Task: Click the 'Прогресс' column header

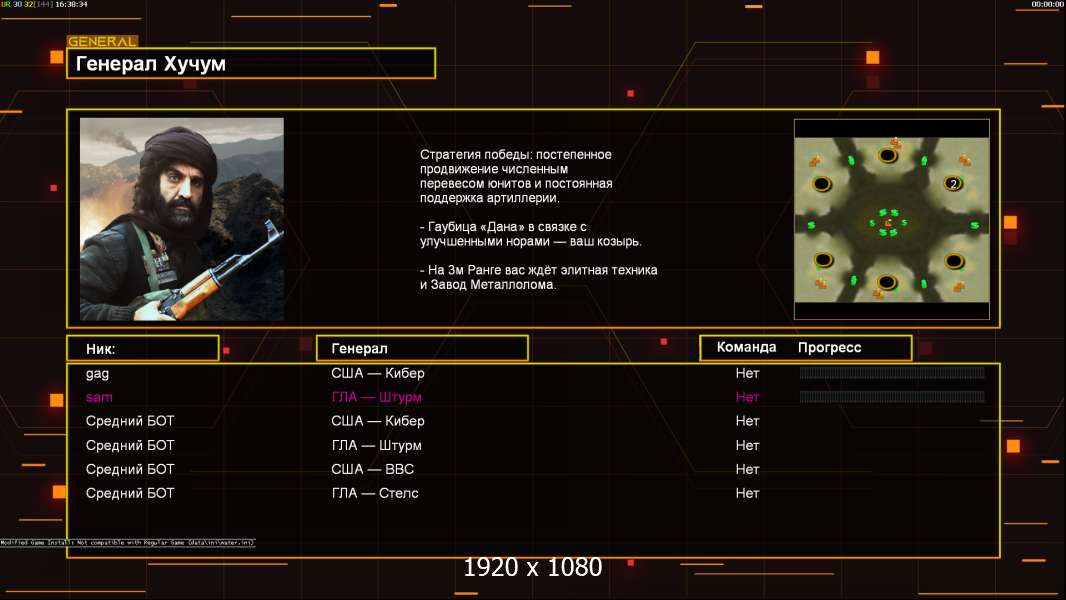Action: point(829,348)
